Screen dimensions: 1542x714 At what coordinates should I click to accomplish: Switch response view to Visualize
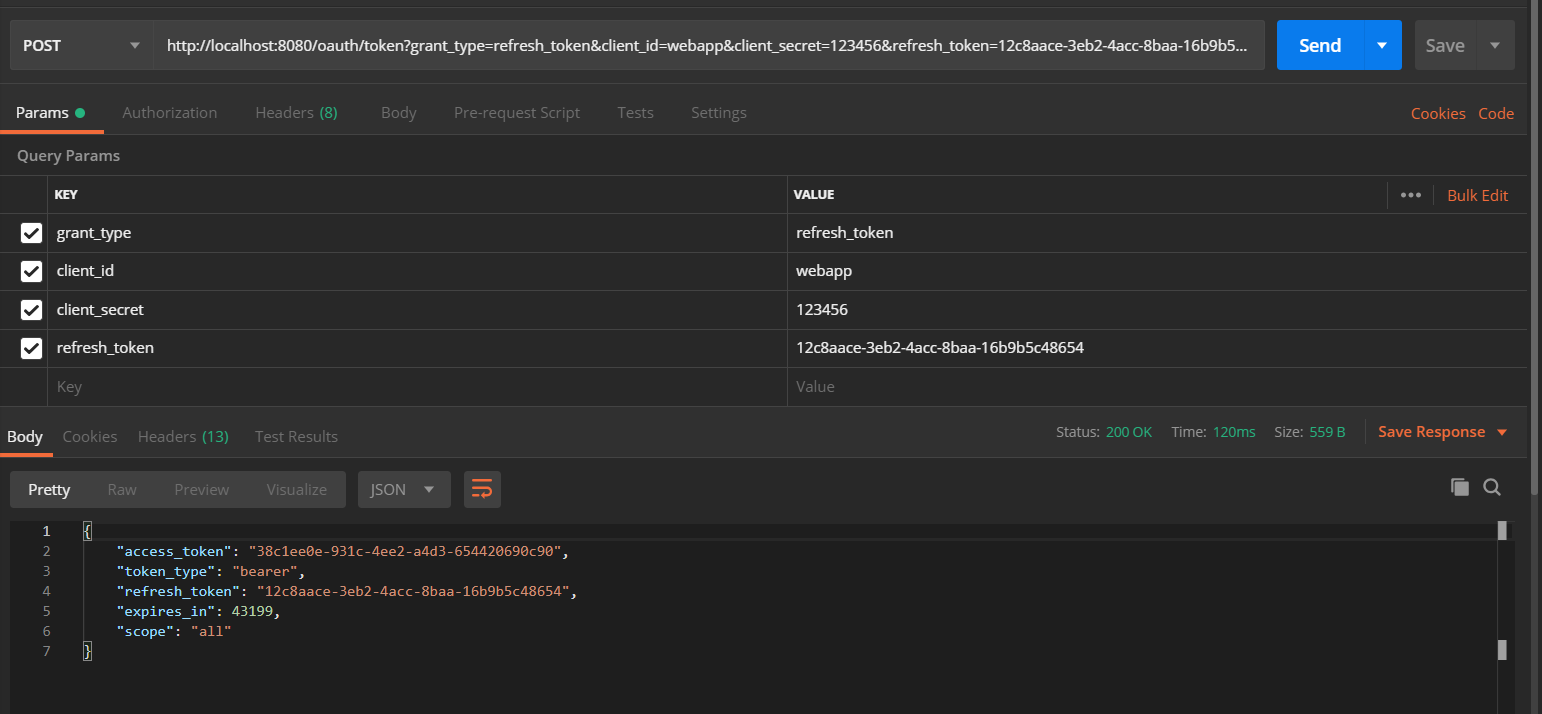pyautogui.click(x=296, y=489)
